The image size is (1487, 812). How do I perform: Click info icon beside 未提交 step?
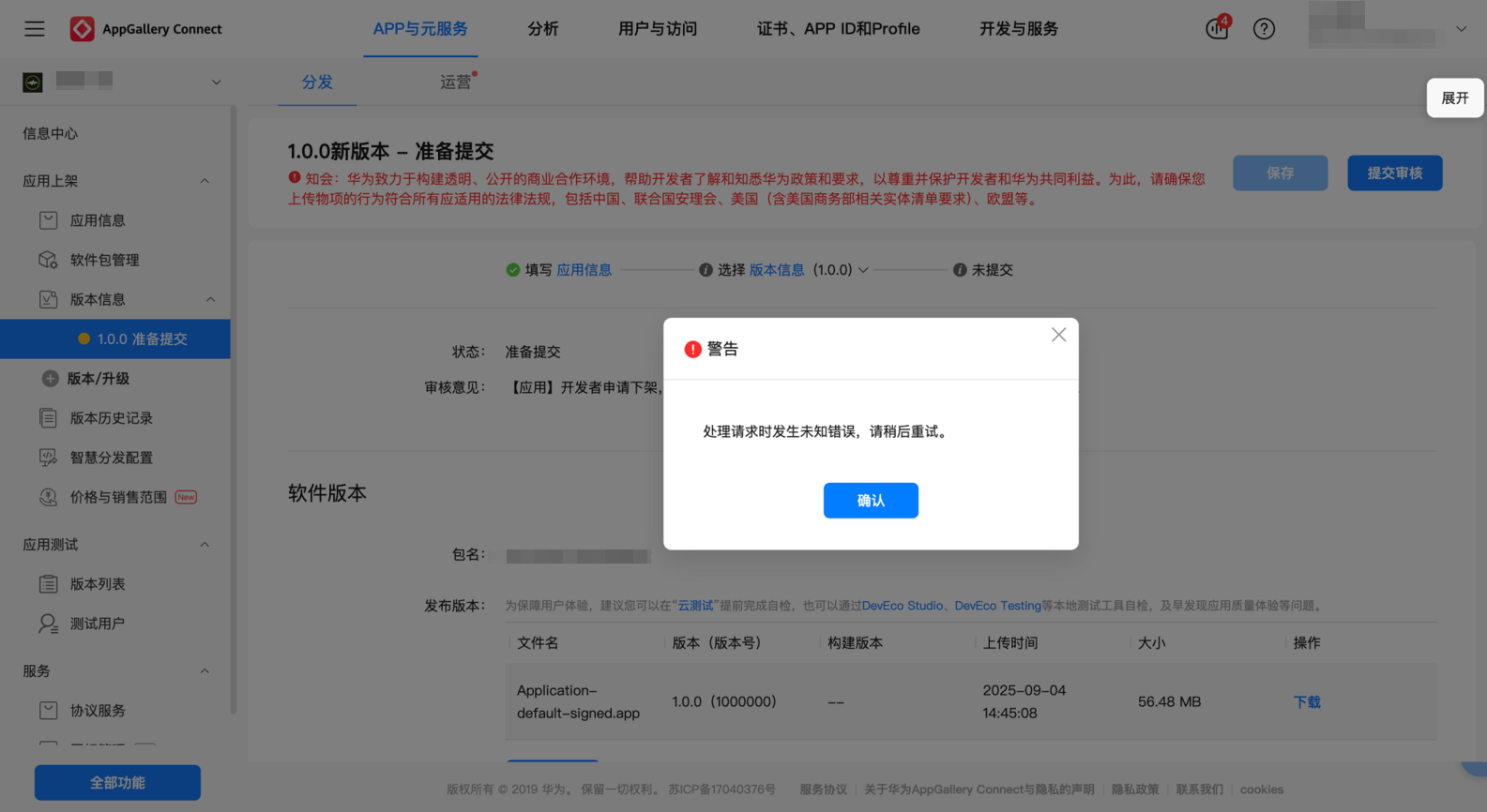click(960, 270)
